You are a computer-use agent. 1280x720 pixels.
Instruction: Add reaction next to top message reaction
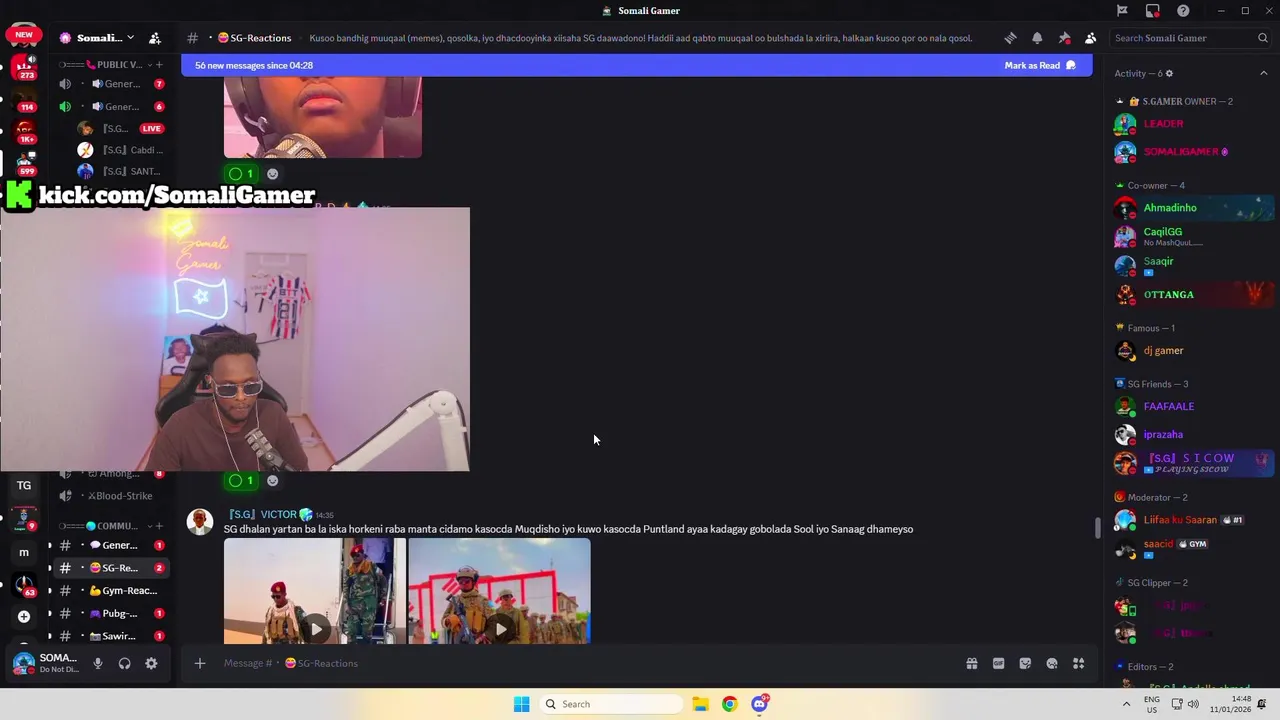pos(272,174)
